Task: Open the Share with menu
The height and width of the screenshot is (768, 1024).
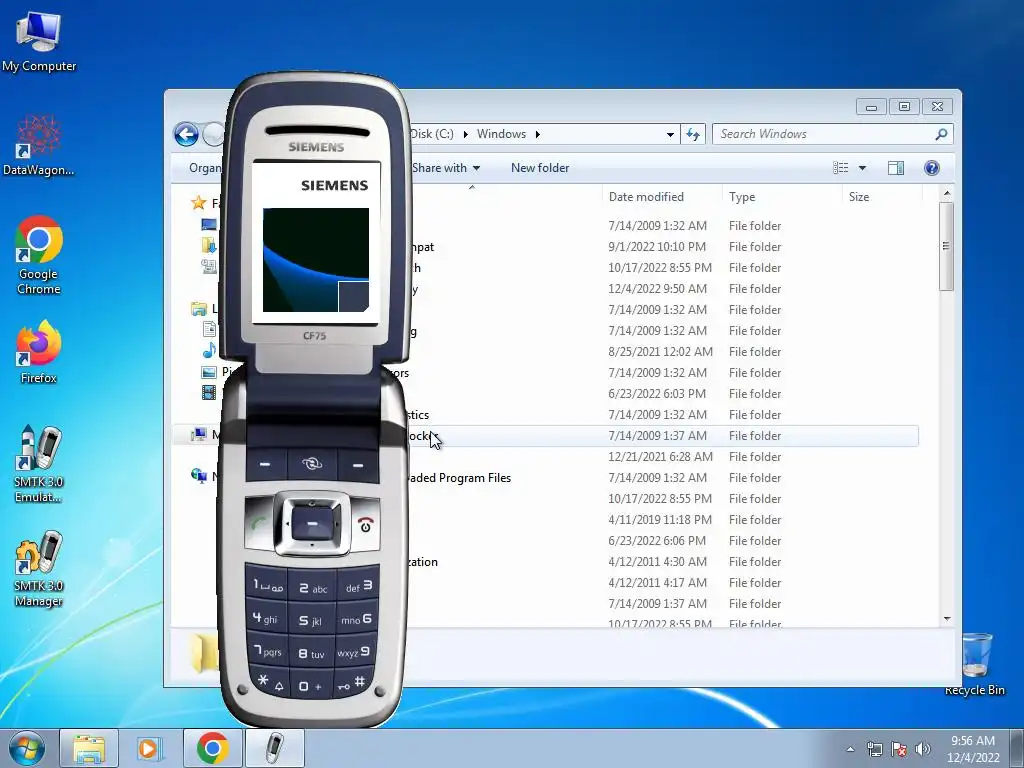Action: click(446, 168)
